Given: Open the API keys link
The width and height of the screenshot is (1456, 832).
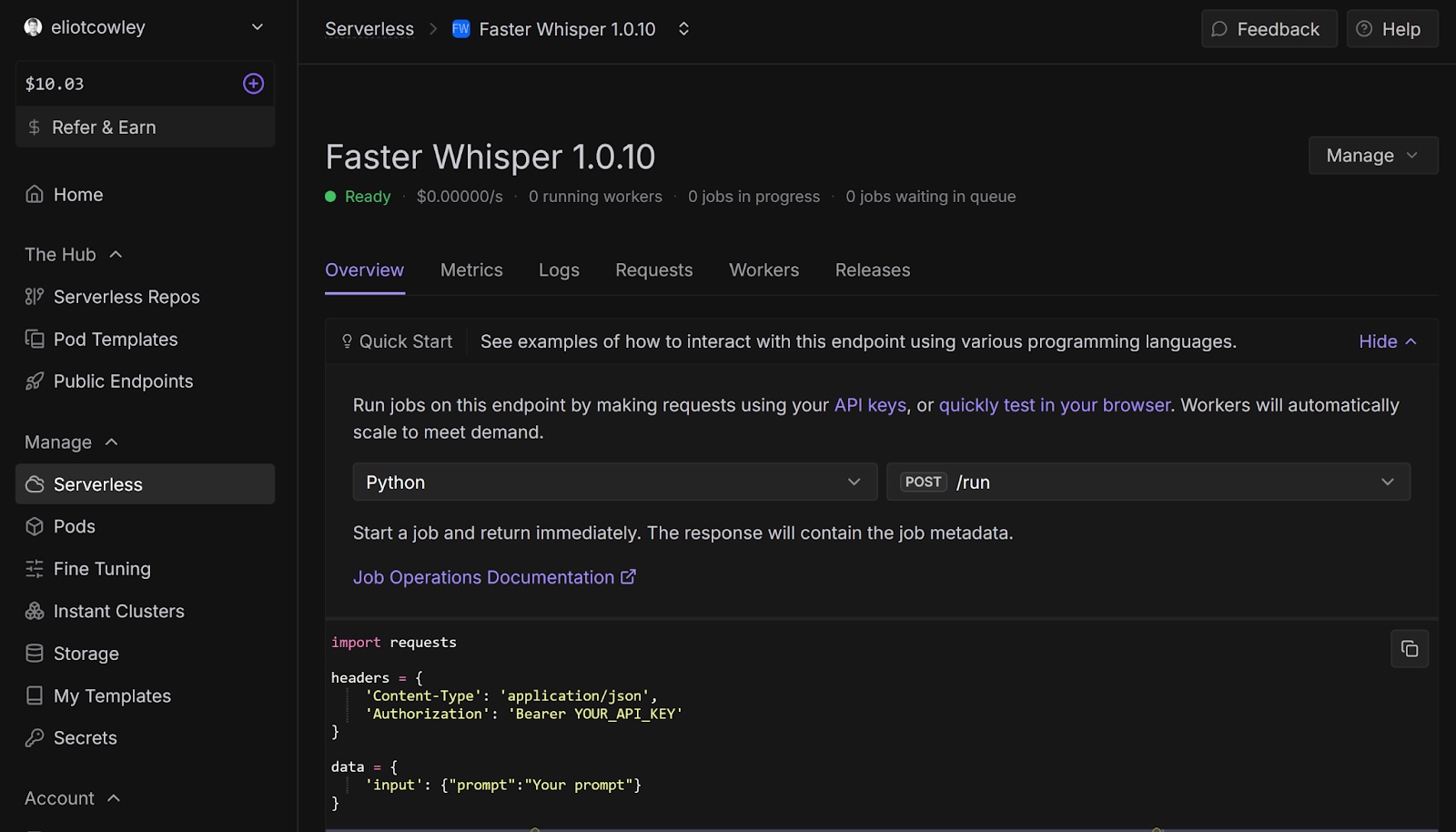Looking at the screenshot, I should (871, 405).
